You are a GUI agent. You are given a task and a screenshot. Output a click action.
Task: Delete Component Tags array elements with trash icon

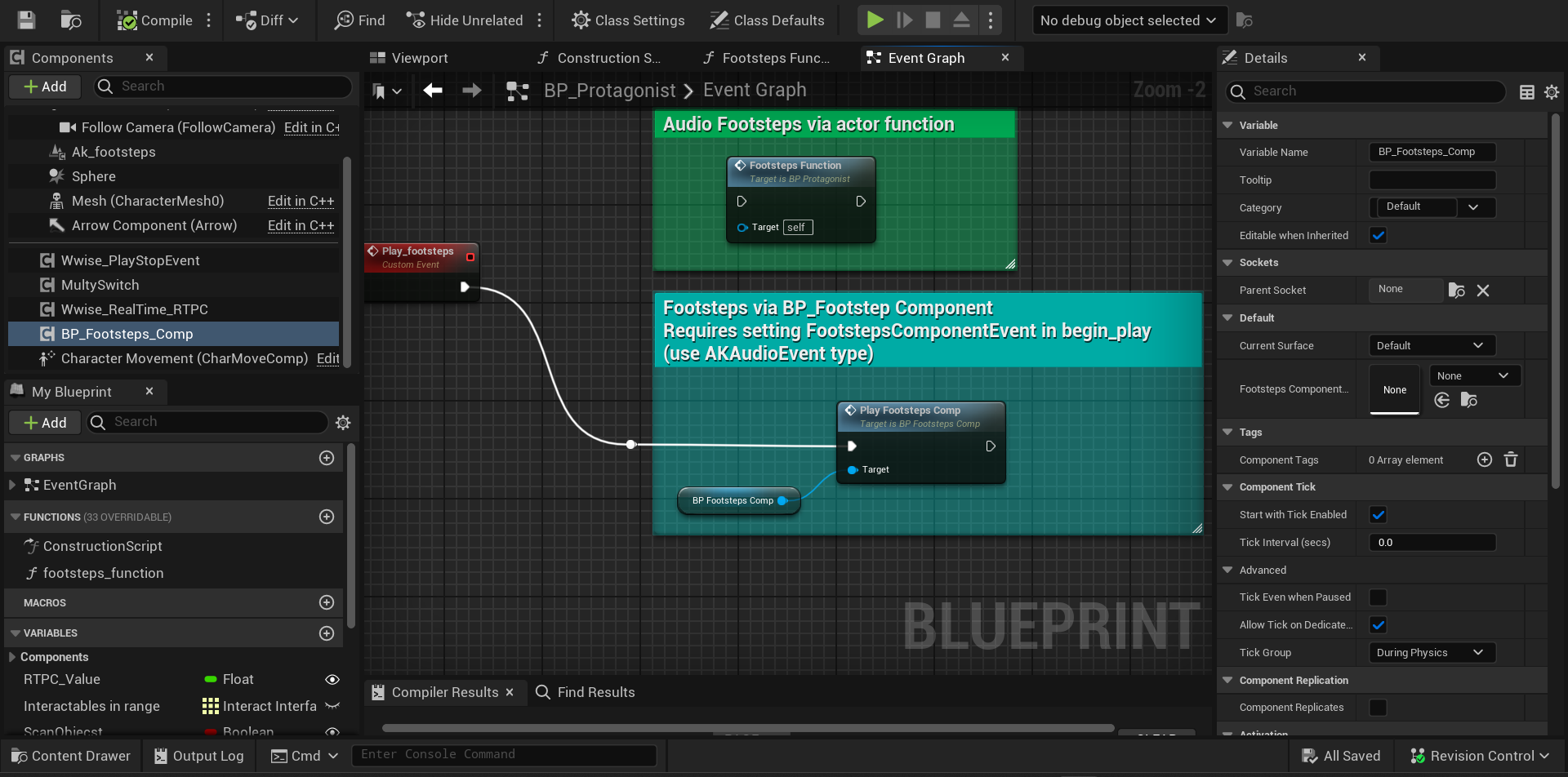tap(1511, 460)
